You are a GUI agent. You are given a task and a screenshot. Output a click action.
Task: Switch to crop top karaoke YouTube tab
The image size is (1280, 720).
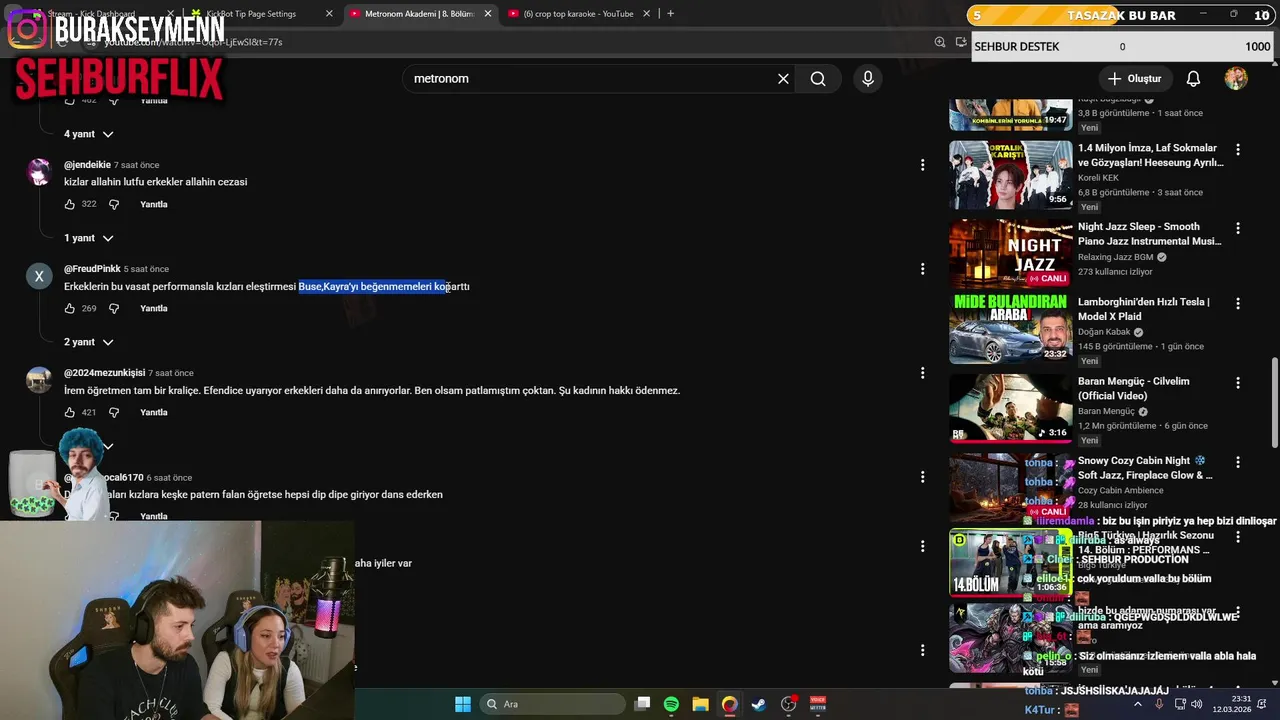pos(579,14)
